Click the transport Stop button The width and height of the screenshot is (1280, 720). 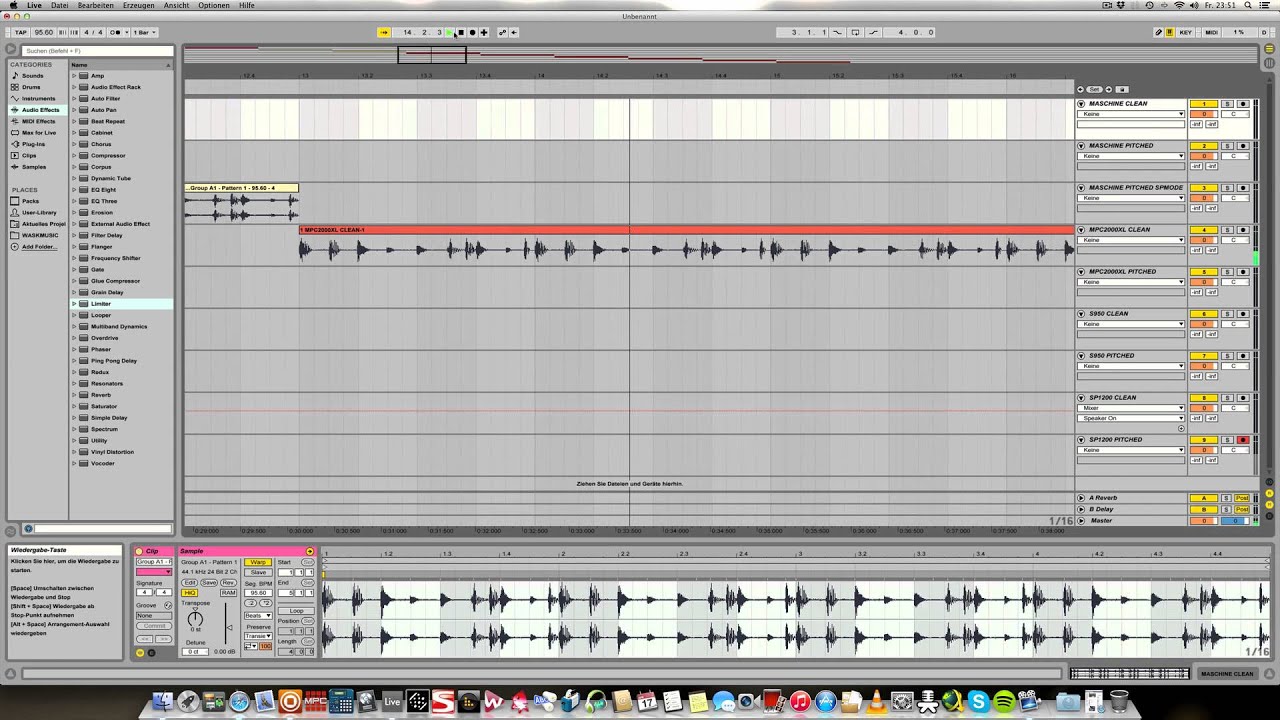tap(461, 32)
